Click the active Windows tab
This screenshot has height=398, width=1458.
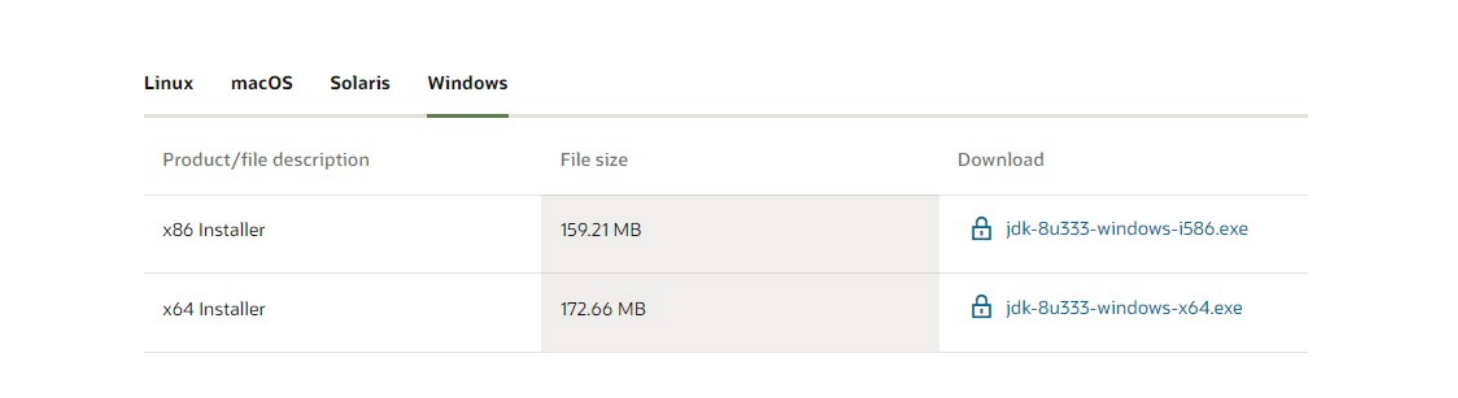[467, 83]
